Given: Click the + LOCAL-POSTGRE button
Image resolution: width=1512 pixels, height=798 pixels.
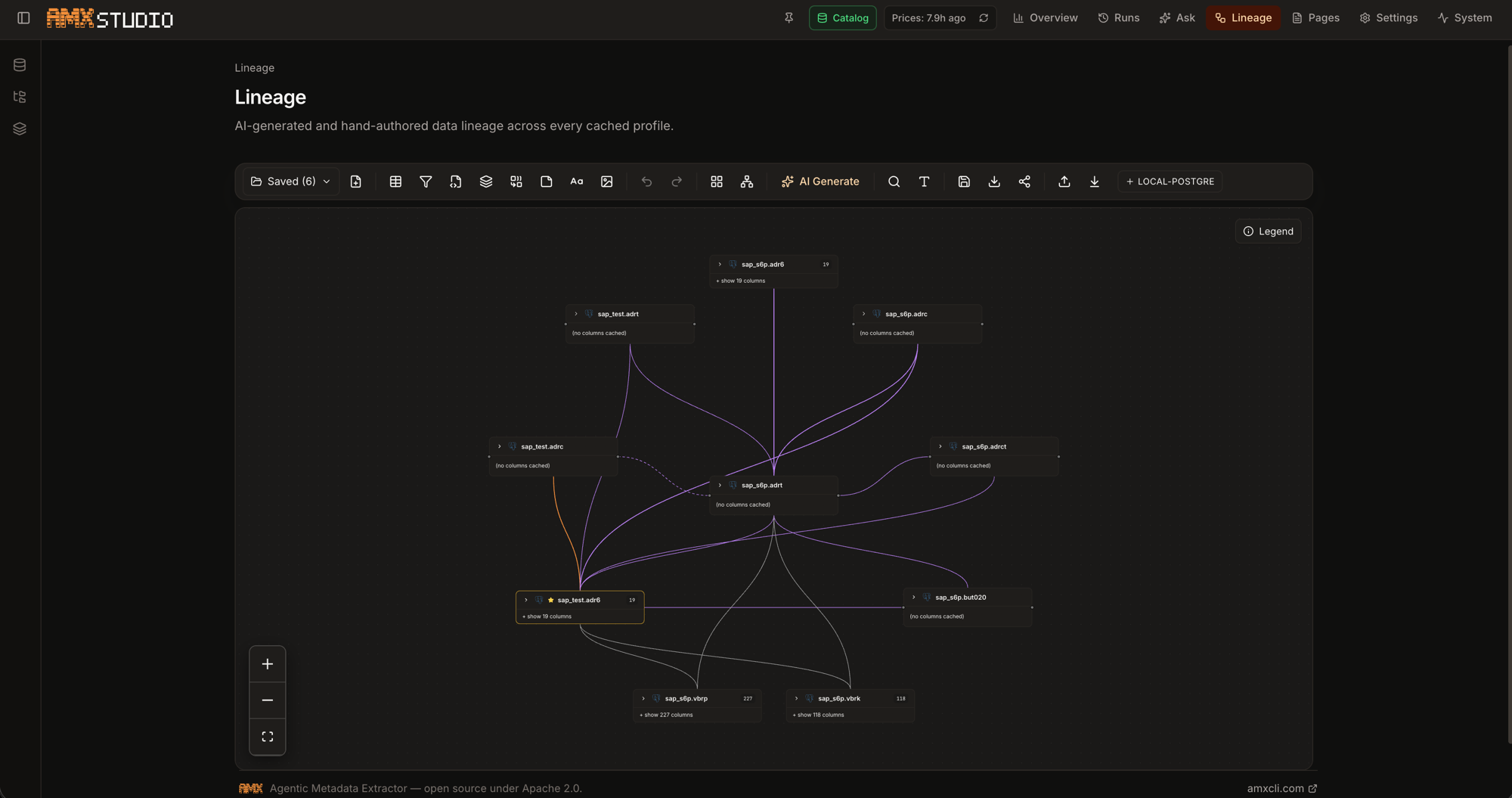Looking at the screenshot, I should pos(1170,182).
